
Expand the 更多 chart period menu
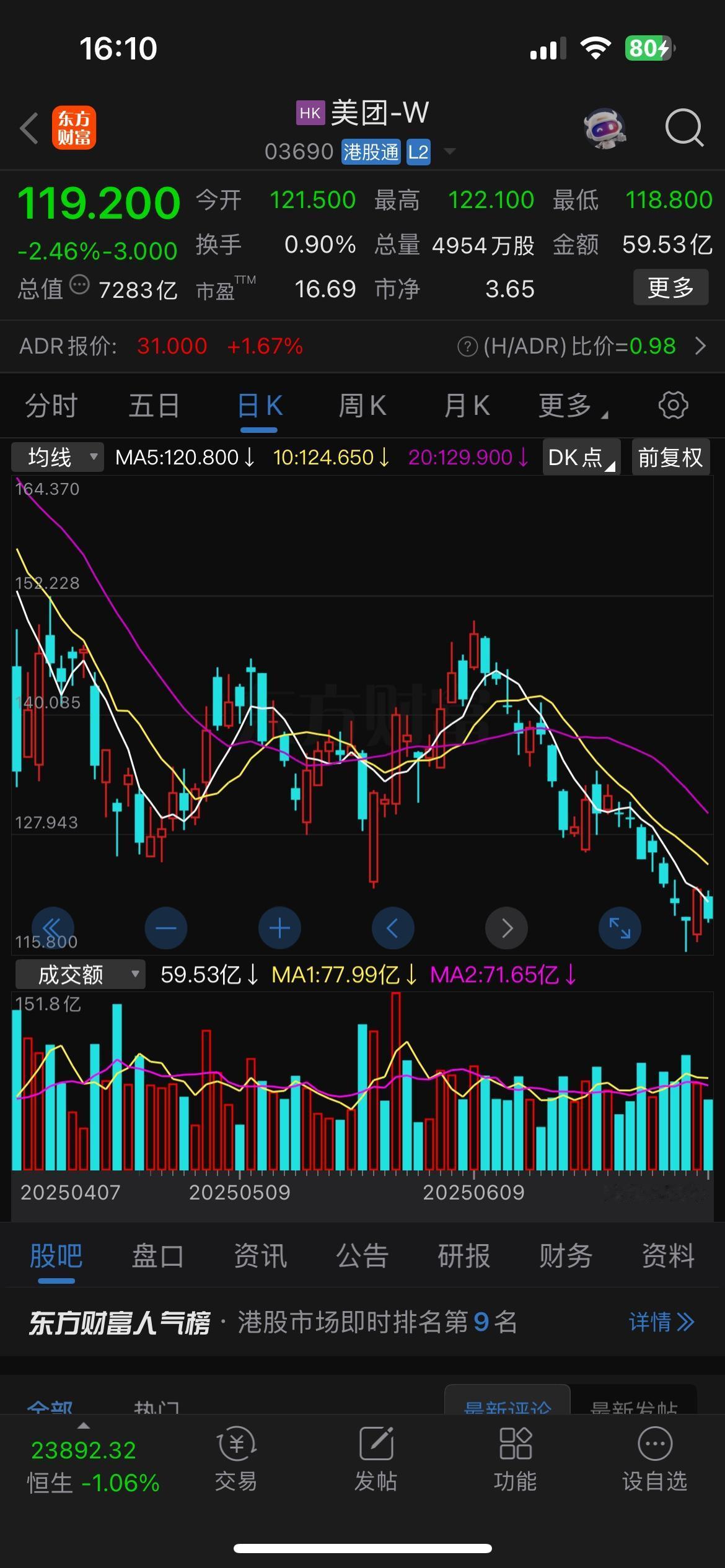(x=573, y=406)
